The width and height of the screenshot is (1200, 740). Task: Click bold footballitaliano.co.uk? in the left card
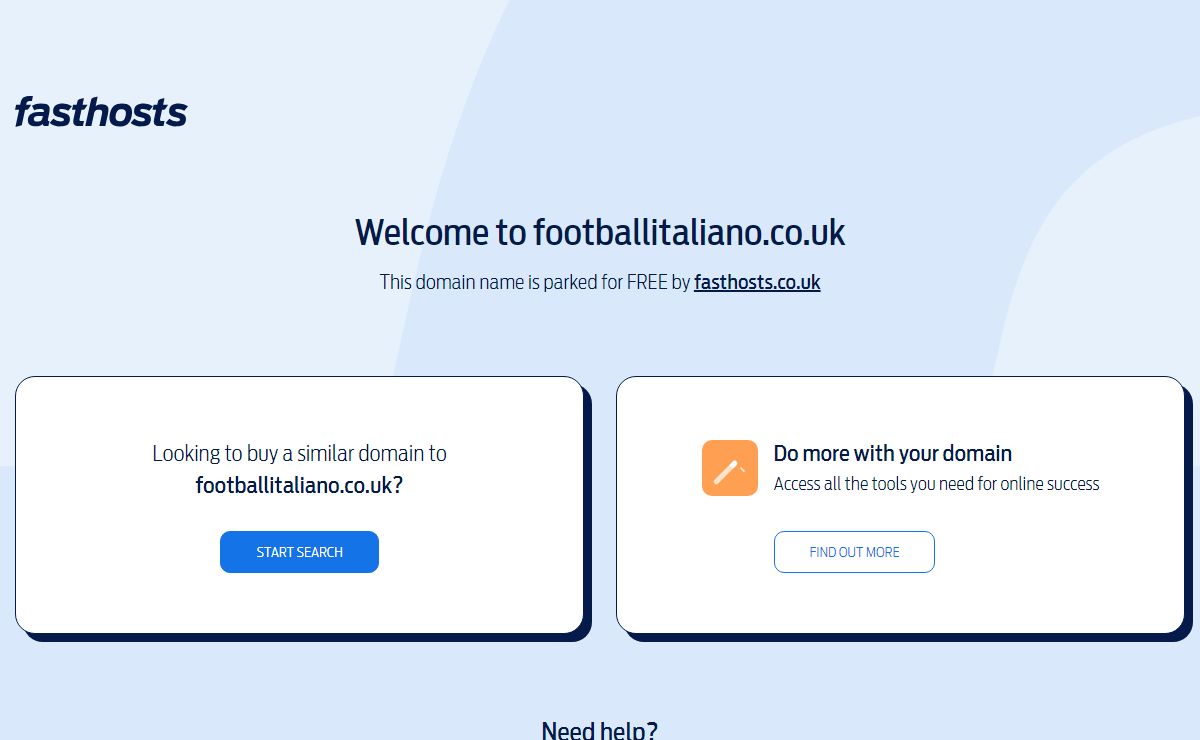click(x=299, y=485)
